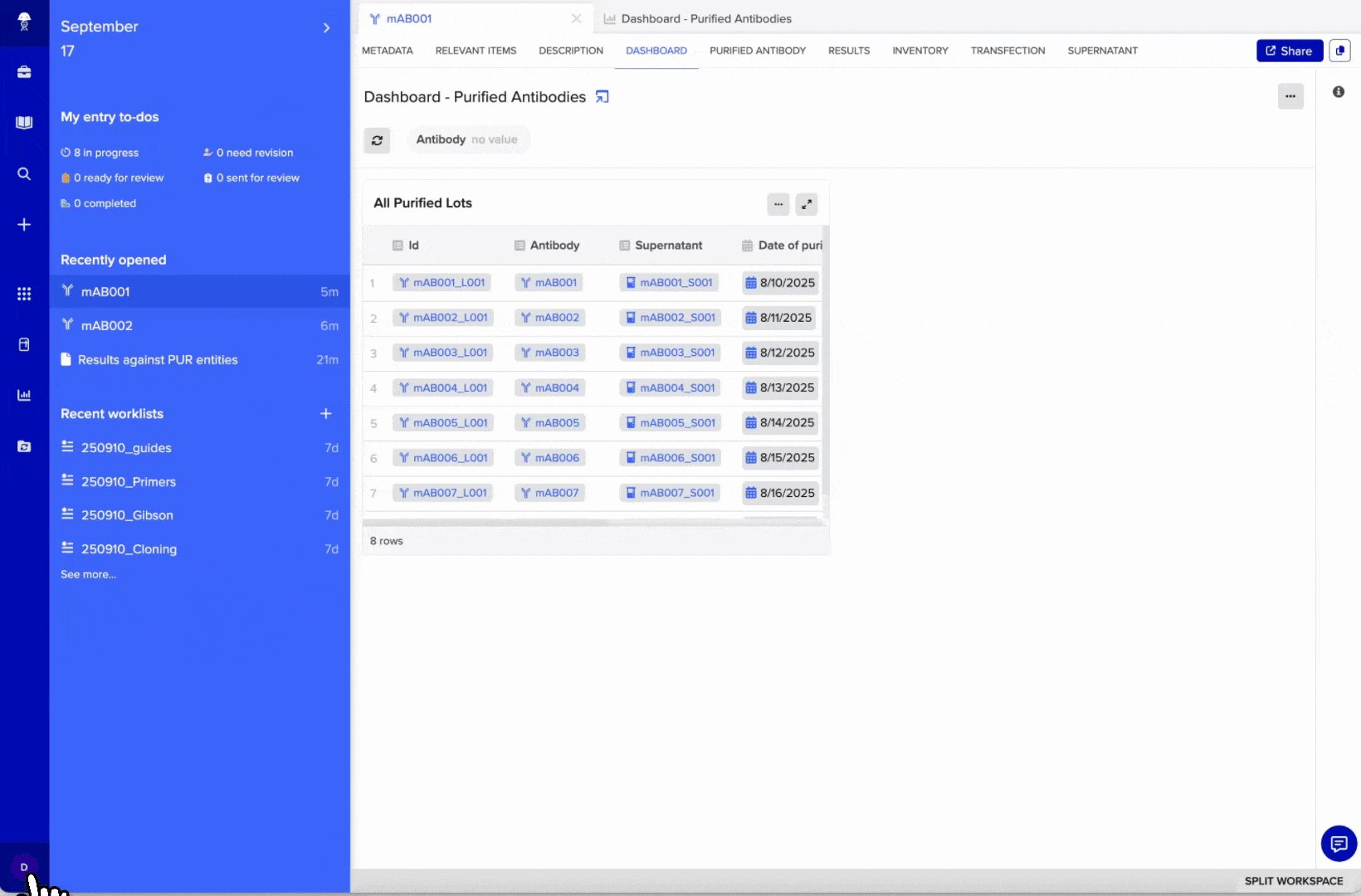Expand the September calendar chevron
Screen dimensions: 1361x896
click(x=326, y=27)
